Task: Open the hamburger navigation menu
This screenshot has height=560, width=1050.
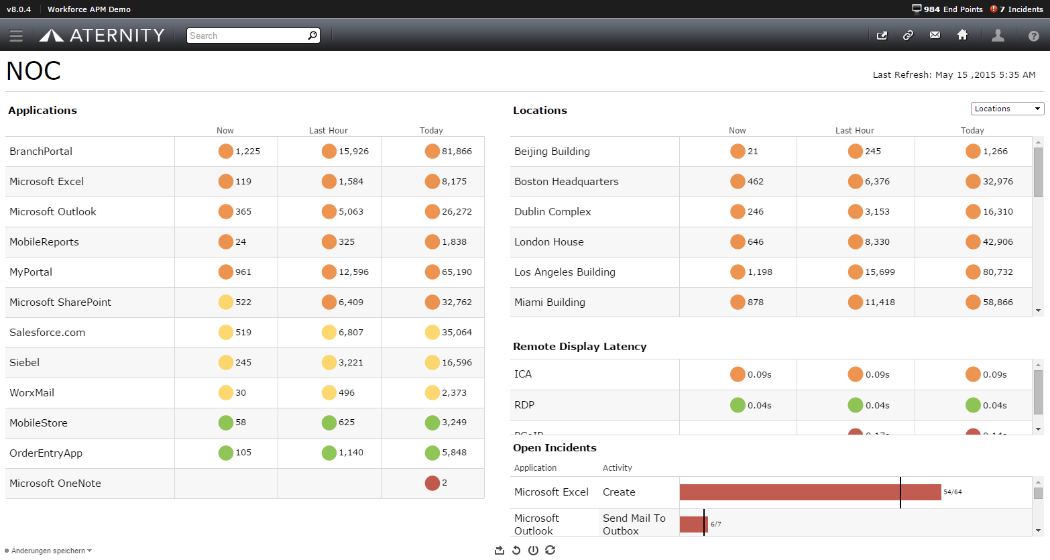Action: [16, 36]
